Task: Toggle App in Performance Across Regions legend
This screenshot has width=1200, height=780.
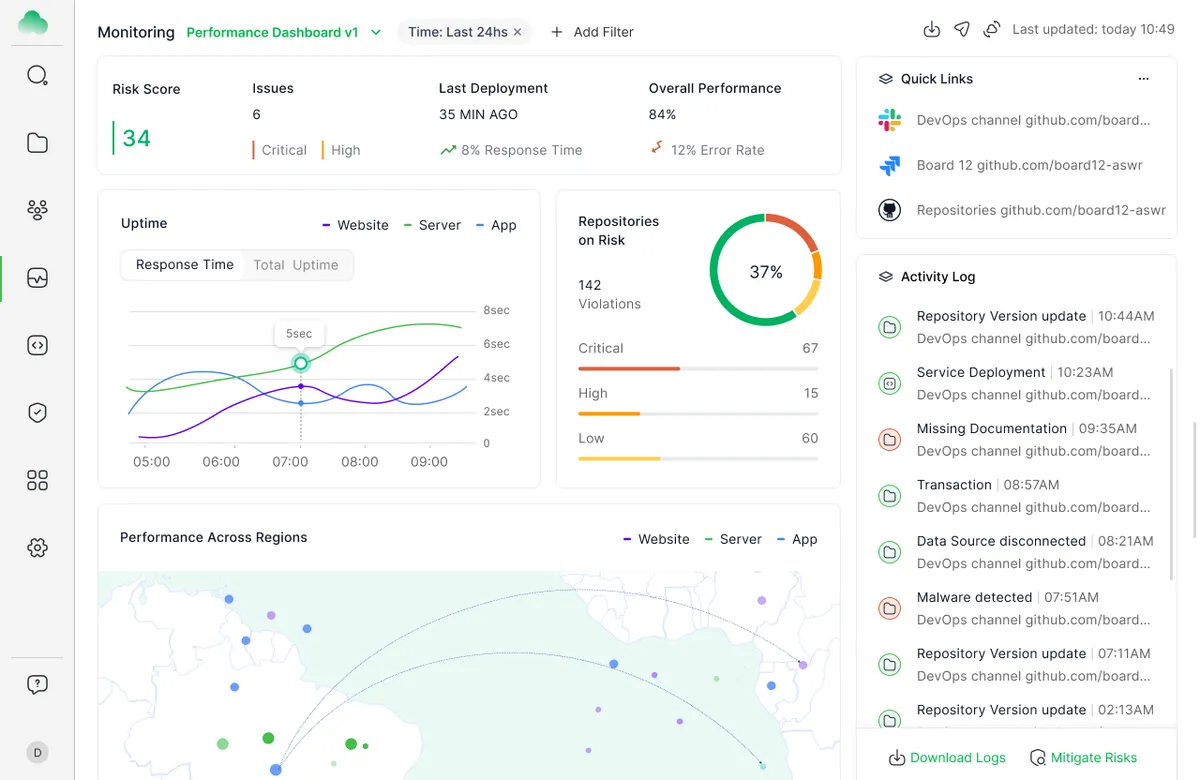Action: (x=797, y=539)
